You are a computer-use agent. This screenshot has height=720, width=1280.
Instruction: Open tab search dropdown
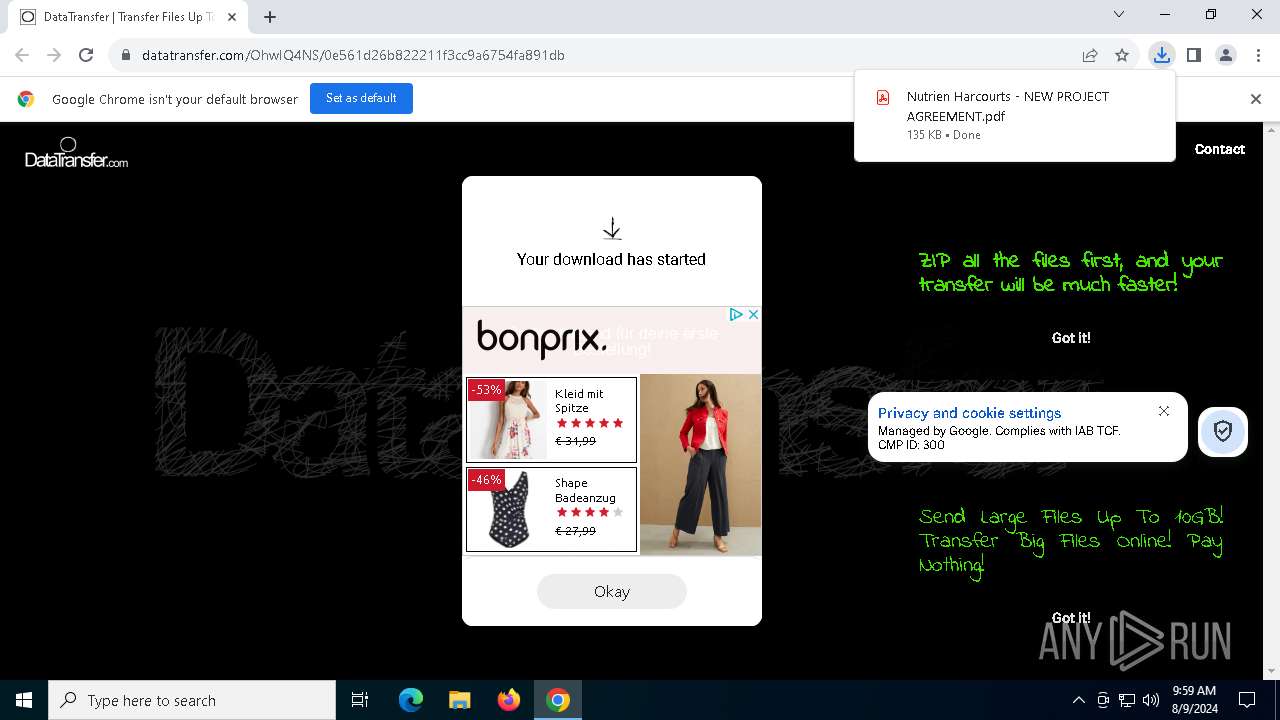pyautogui.click(x=1119, y=14)
